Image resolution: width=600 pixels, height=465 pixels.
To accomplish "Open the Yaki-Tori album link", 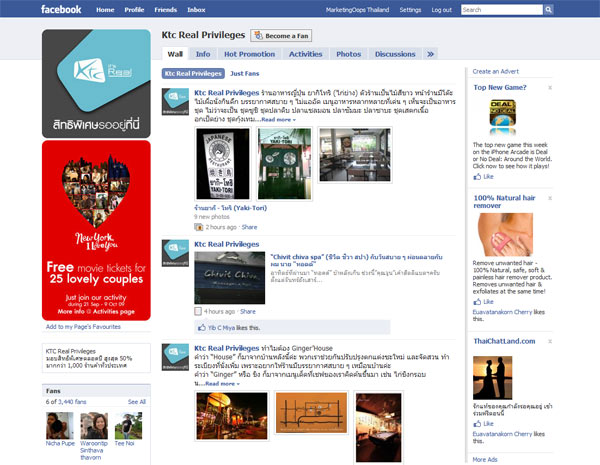I will 230,208.
